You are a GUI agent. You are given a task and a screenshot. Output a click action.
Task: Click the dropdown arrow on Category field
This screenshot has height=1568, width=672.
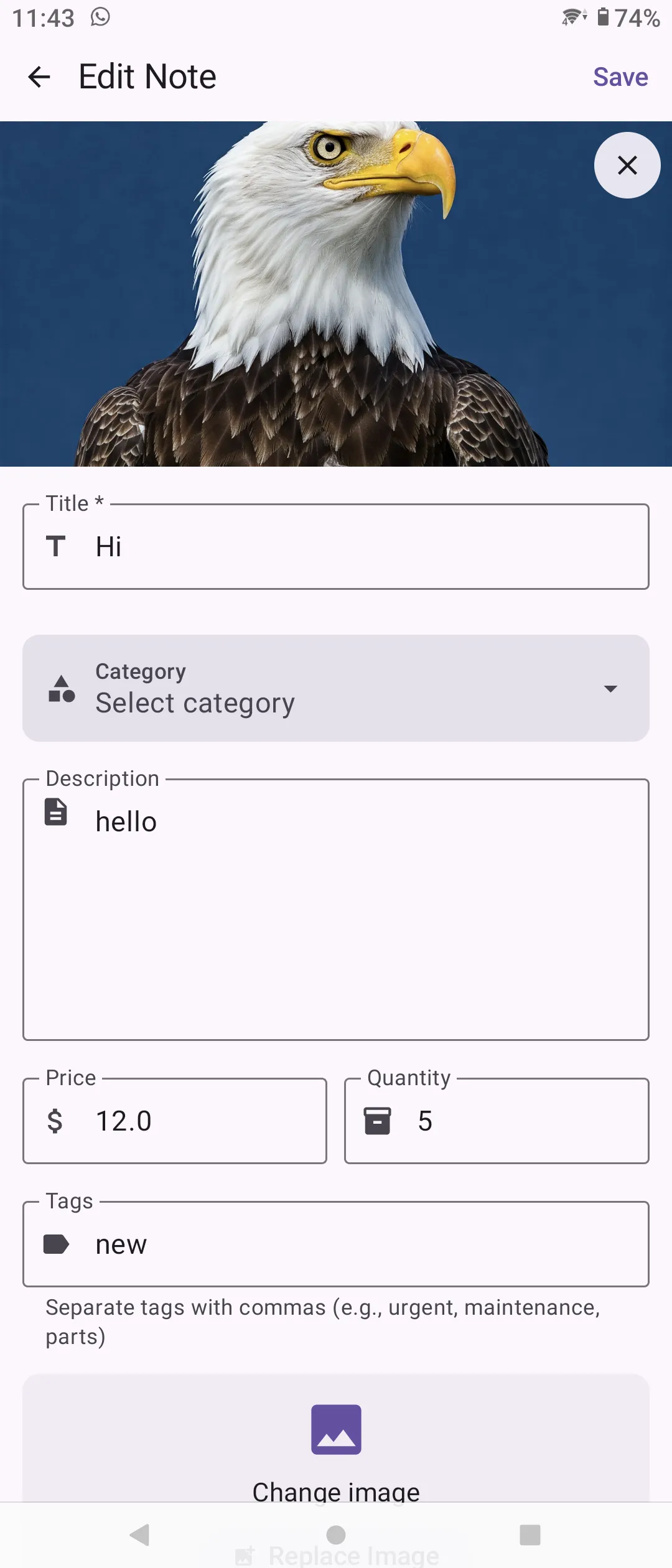tap(610, 689)
